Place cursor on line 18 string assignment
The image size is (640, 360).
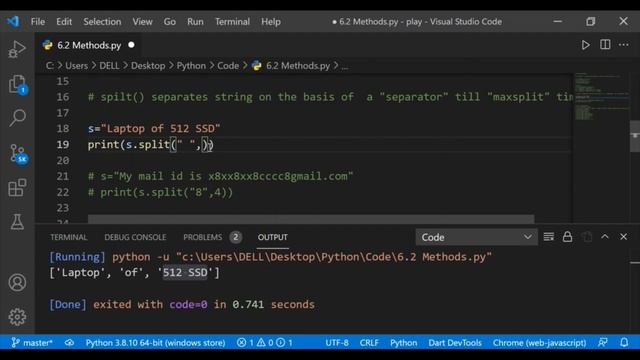(x=154, y=129)
